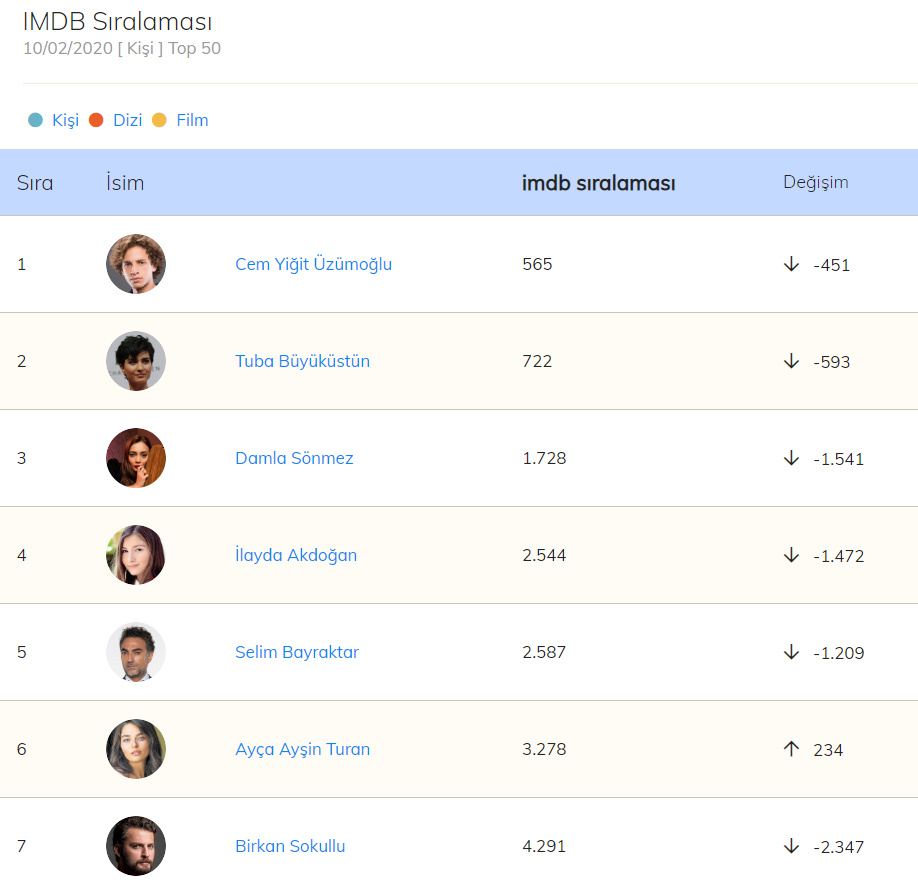Image resolution: width=918 pixels, height=886 pixels.
Task: Switch to the Dizi filter
Action: point(127,120)
